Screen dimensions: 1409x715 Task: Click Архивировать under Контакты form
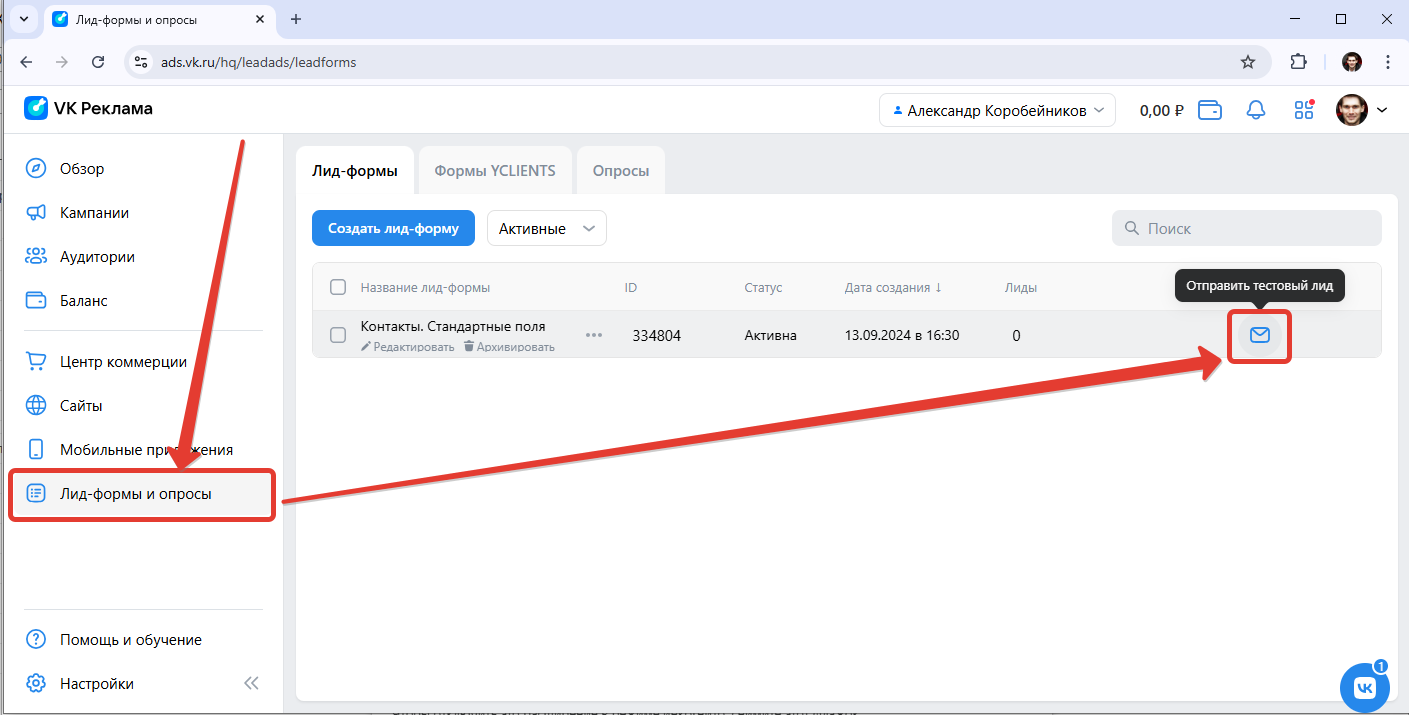pos(509,347)
